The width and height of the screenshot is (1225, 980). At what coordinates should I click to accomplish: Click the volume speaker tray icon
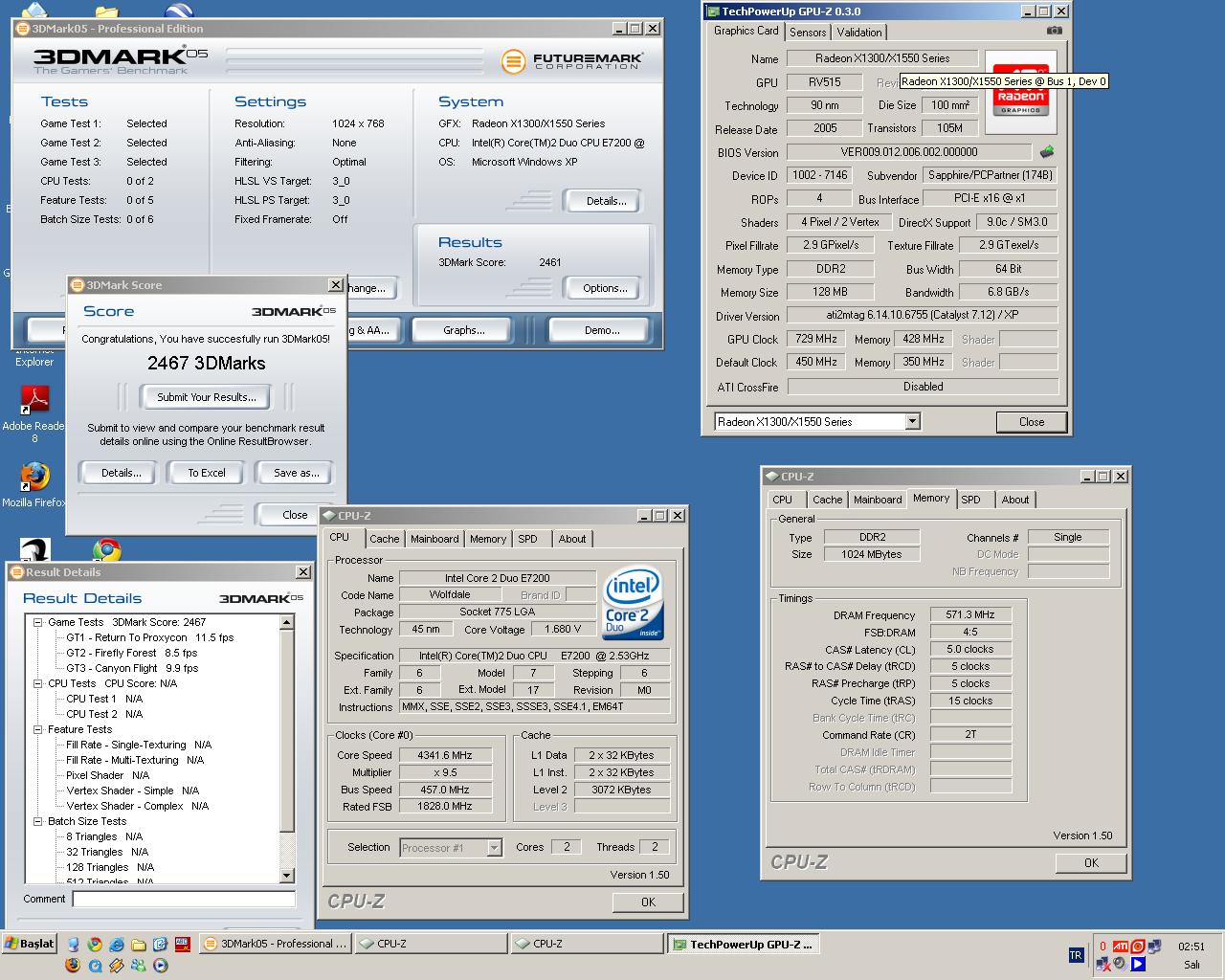[1120, 964]
